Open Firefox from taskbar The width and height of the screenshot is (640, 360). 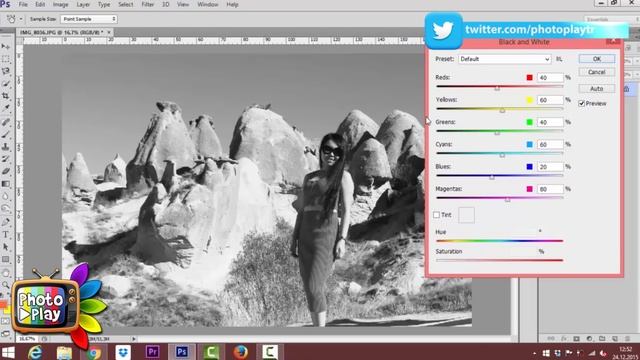point(240,352)
